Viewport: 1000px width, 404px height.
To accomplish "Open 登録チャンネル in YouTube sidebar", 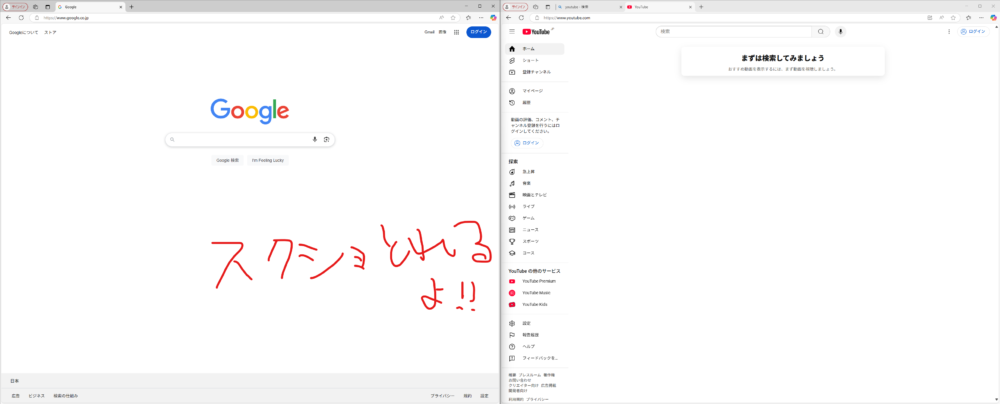I will (x=534, y=72).
